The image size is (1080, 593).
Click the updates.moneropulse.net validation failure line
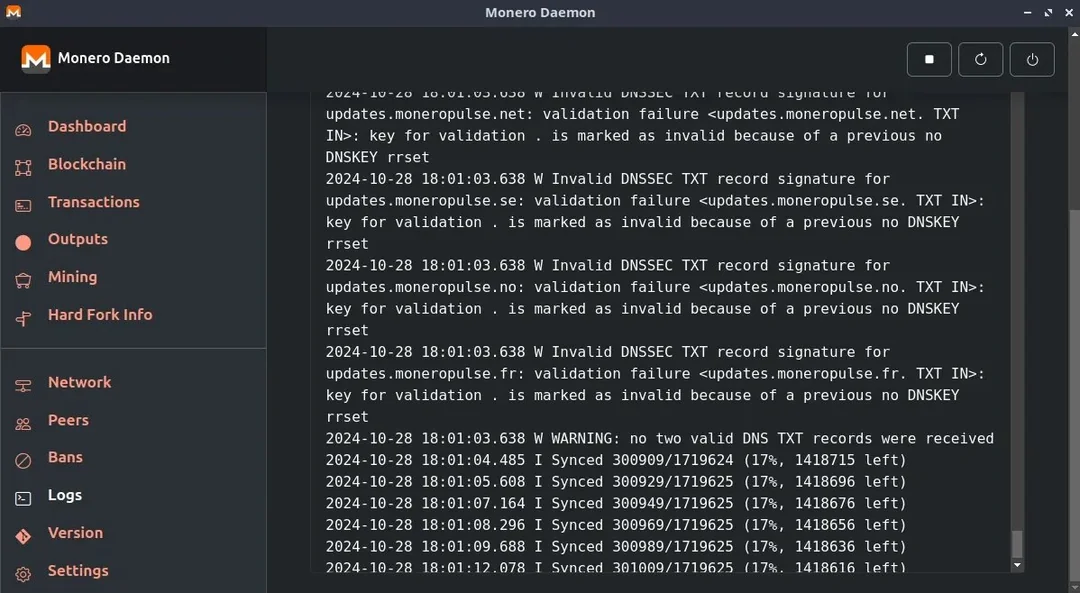click(x=643, y=114)
